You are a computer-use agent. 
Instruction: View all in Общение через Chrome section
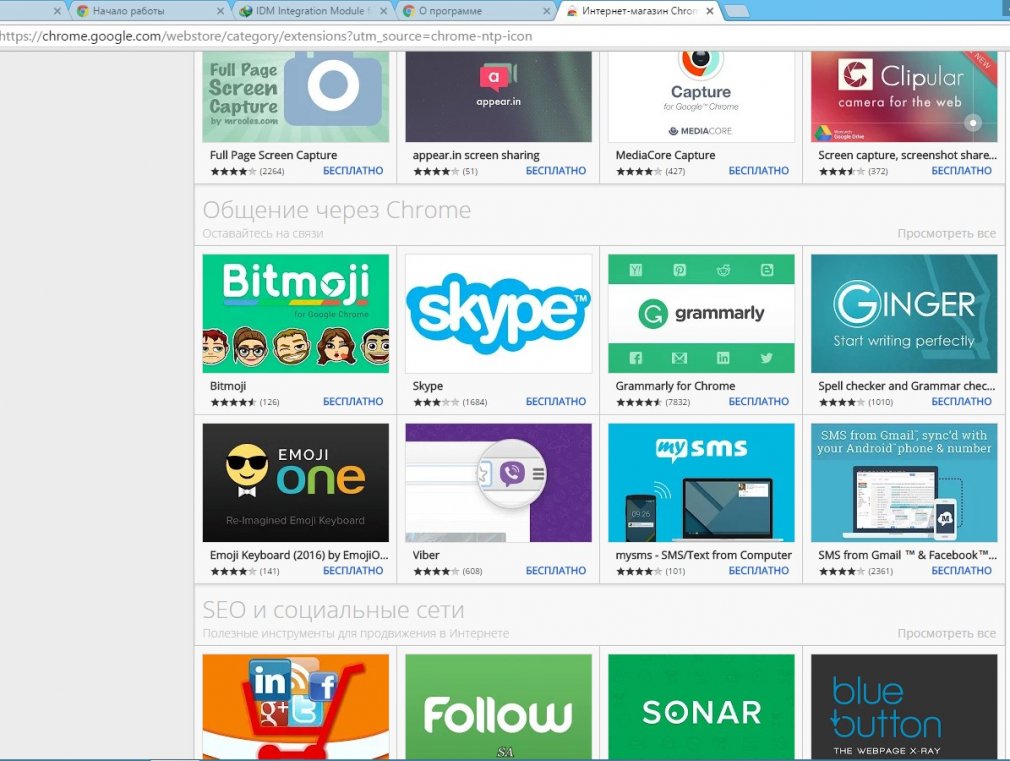click(x=946, y=233)
